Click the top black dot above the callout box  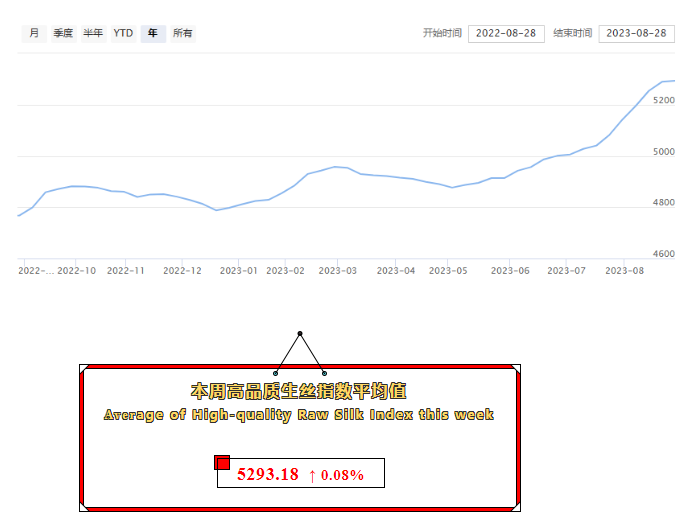pyautogui.click(x=299, y=333)
